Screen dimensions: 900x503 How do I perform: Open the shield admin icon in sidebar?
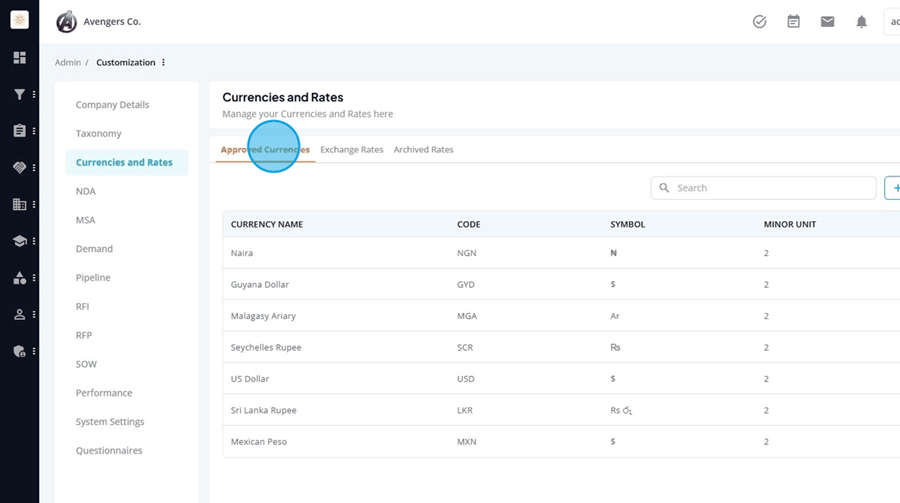20,351
